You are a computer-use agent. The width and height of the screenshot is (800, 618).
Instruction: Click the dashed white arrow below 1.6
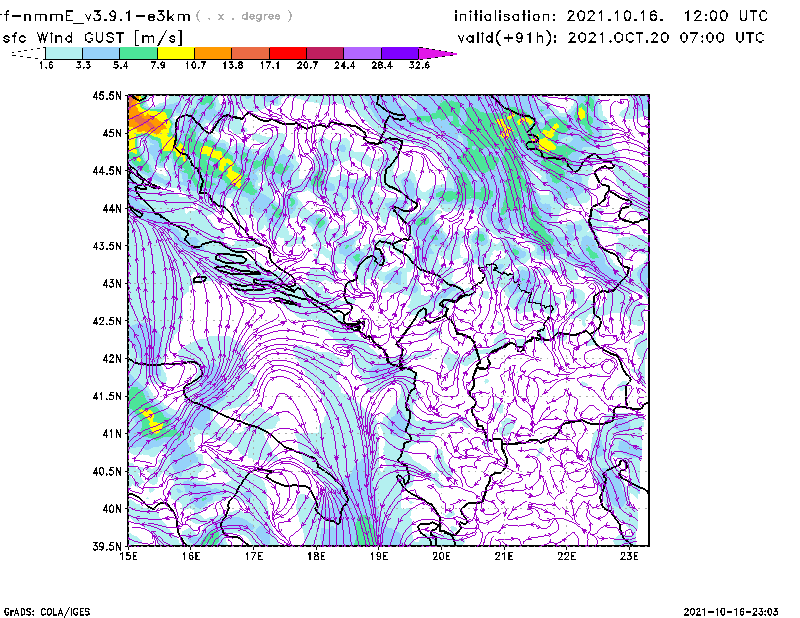click(28, 53)
